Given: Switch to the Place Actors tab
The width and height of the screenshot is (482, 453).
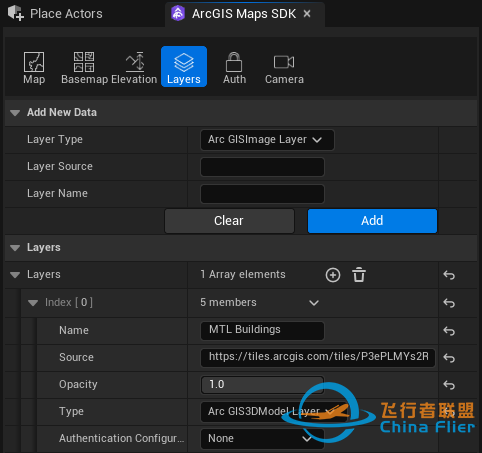Looking at the screenshot, I should [55, 14].
